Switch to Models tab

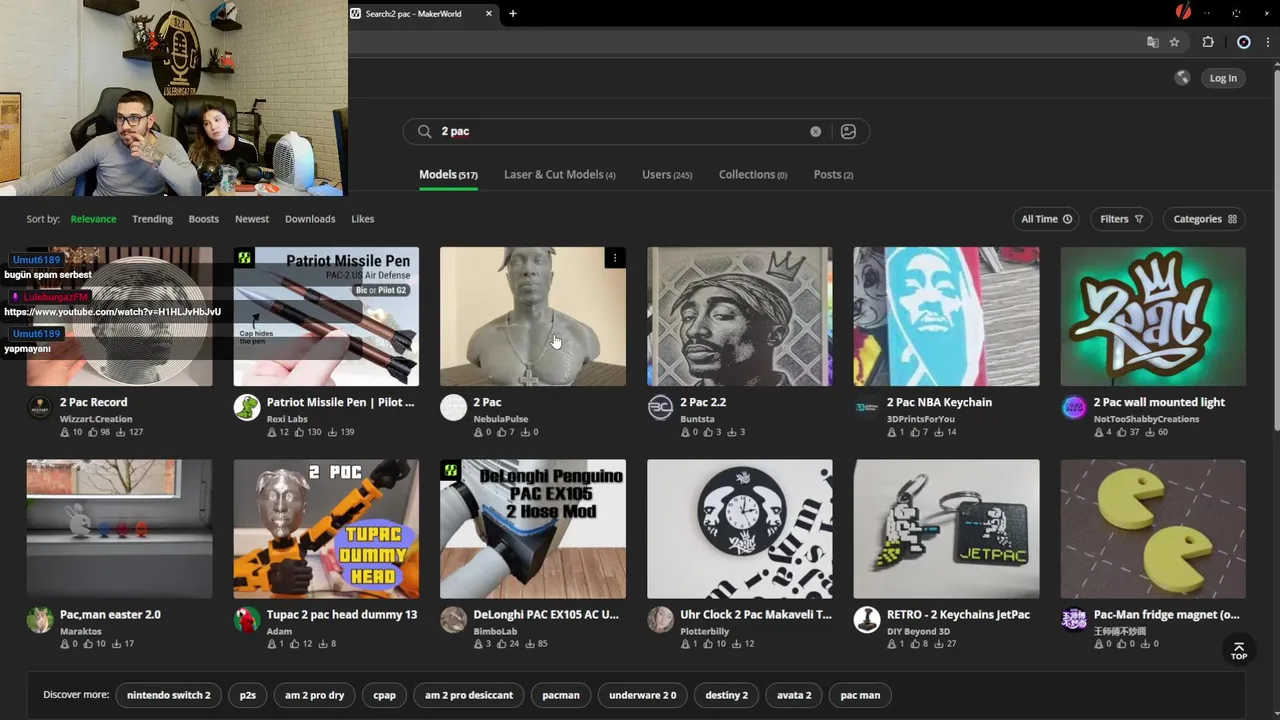click(448, 175)
